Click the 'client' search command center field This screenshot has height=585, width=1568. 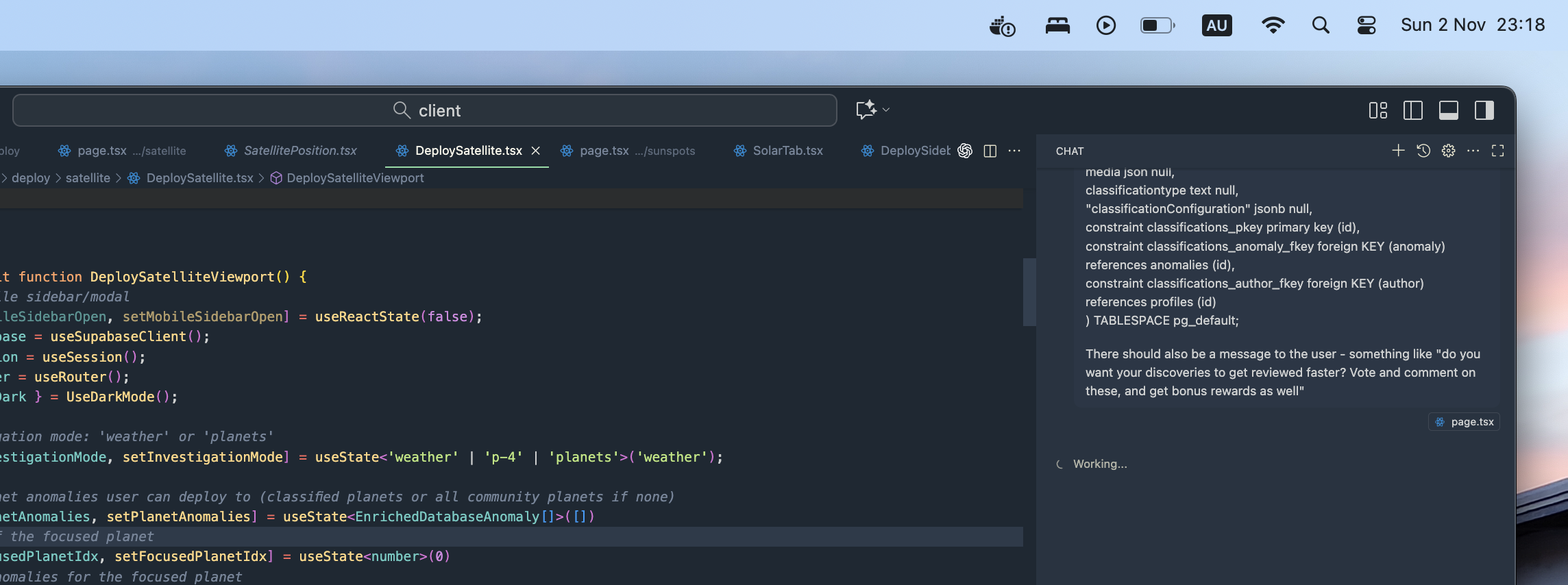click(425, 110)
